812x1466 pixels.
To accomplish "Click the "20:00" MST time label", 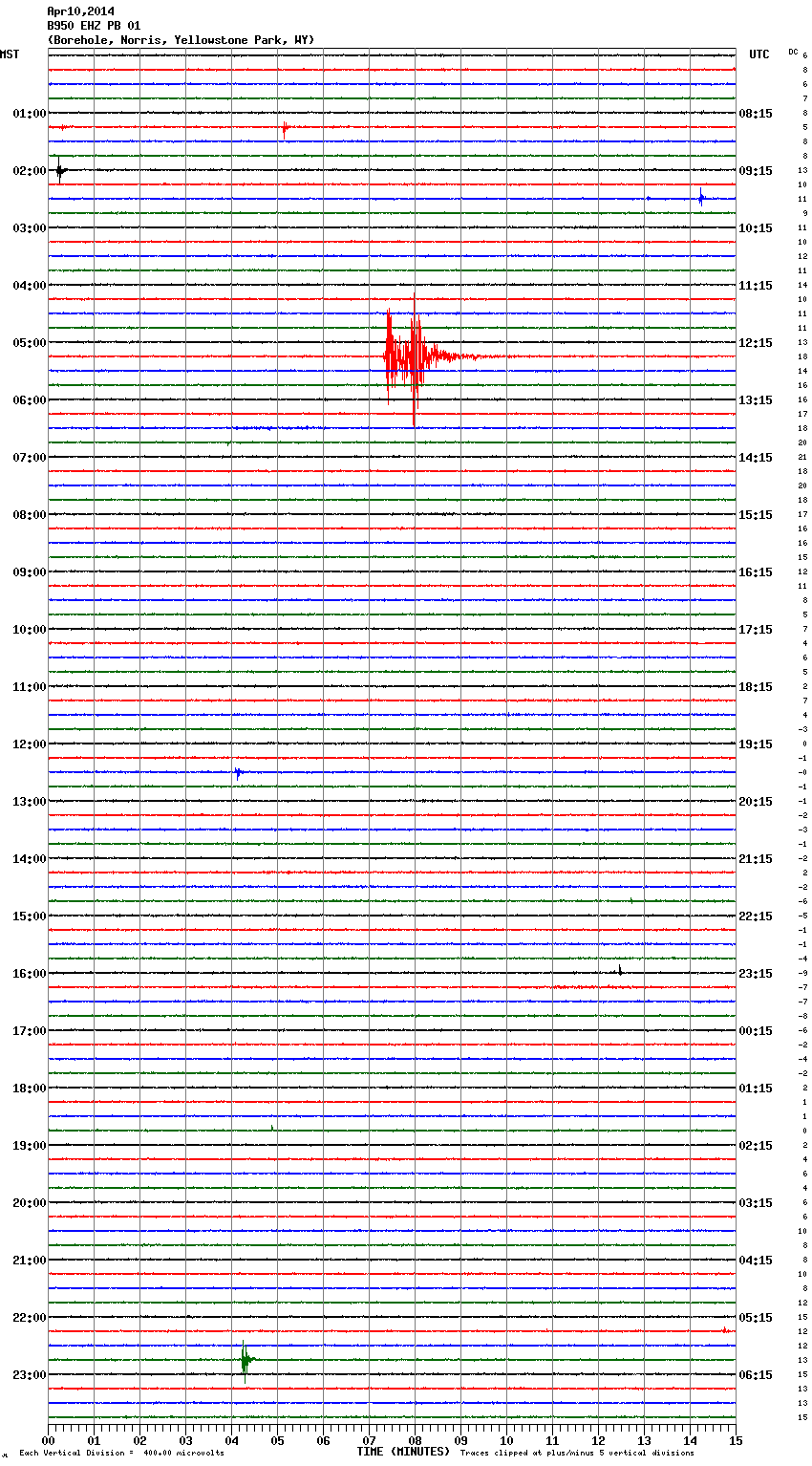I will pyautogui.click(x=30, y=1203).
